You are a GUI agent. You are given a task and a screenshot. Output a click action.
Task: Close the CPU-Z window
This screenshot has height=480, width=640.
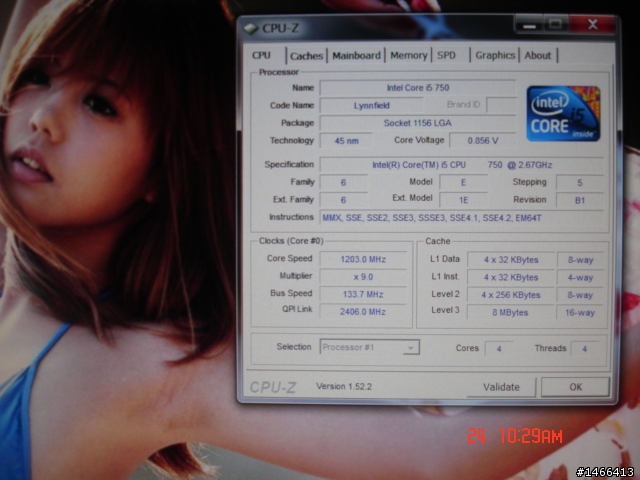593,25
